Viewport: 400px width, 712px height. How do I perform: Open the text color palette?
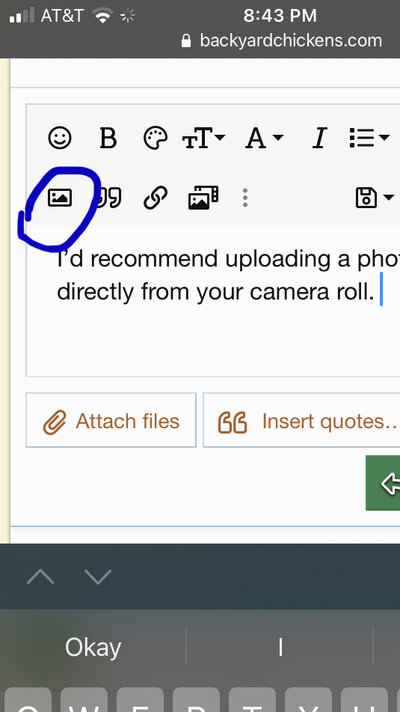tap(156, 138)
